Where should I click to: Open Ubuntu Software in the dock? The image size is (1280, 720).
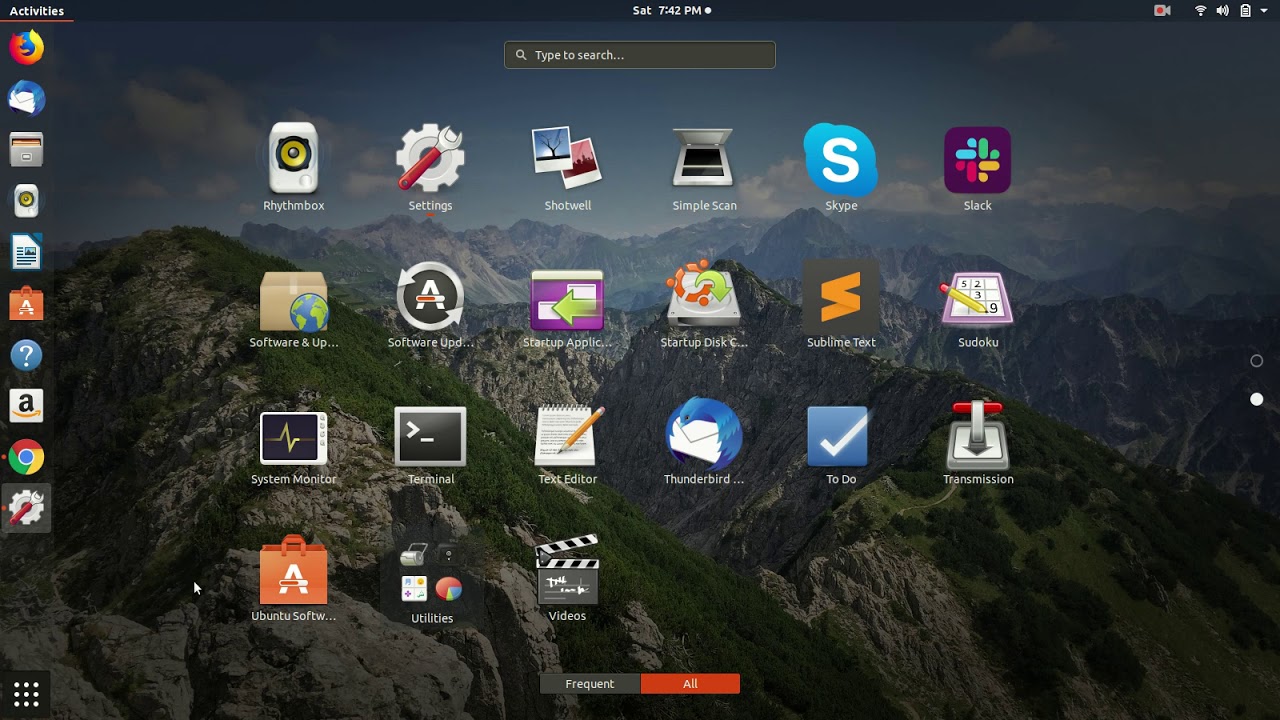(27, 303)
